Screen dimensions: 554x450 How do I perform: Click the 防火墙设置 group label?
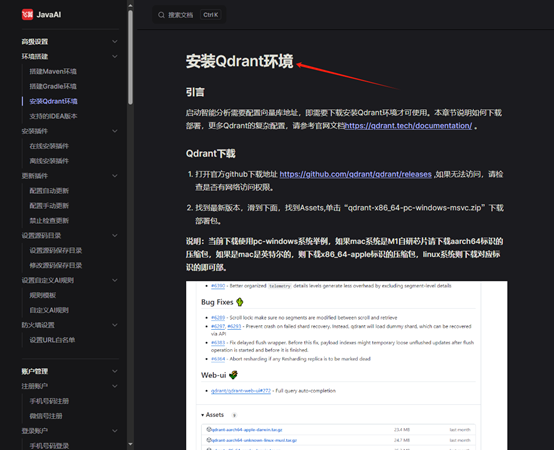[38, 325]
